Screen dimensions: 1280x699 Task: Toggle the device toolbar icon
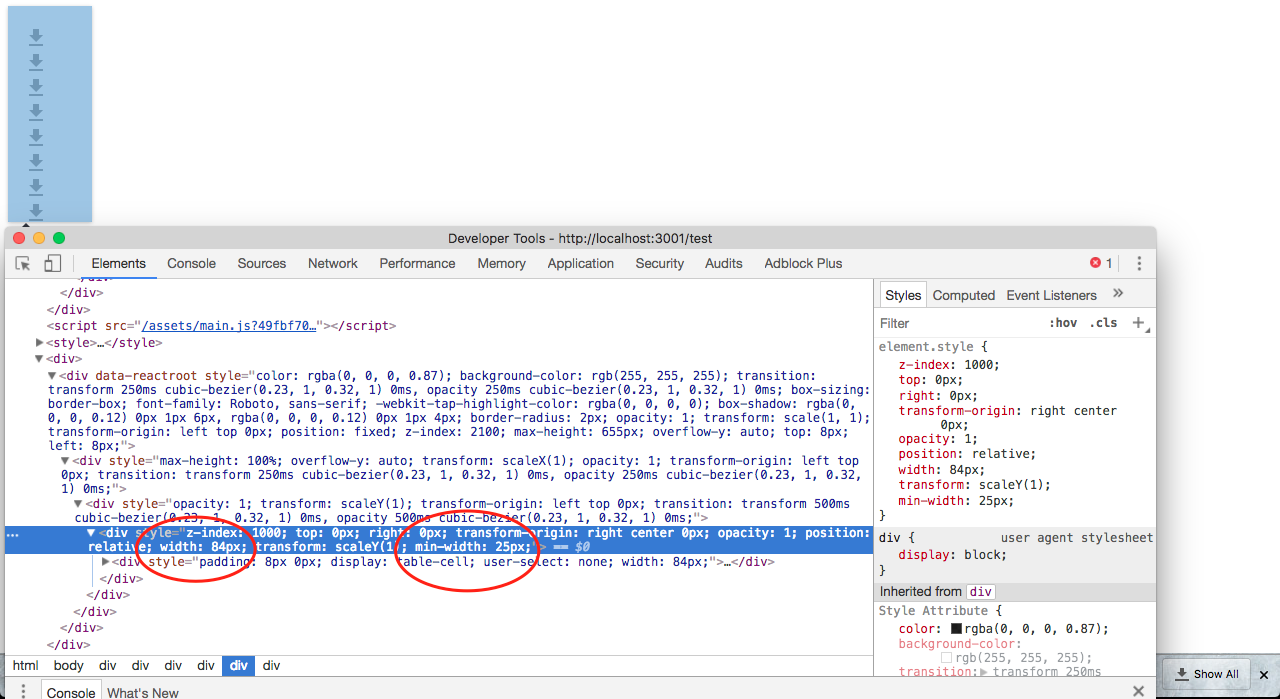point(53,263)
